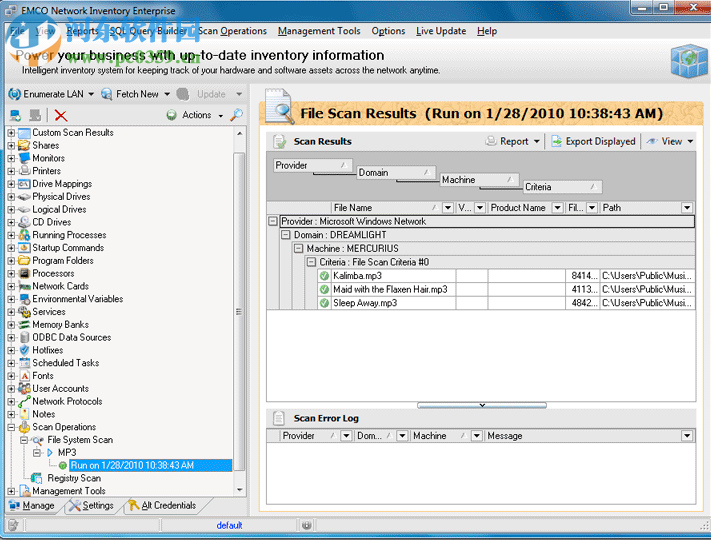Open the Management Tools menu
Image resolution: width=711 pixels, height=540 pixels.
click(x=319, y=31)
